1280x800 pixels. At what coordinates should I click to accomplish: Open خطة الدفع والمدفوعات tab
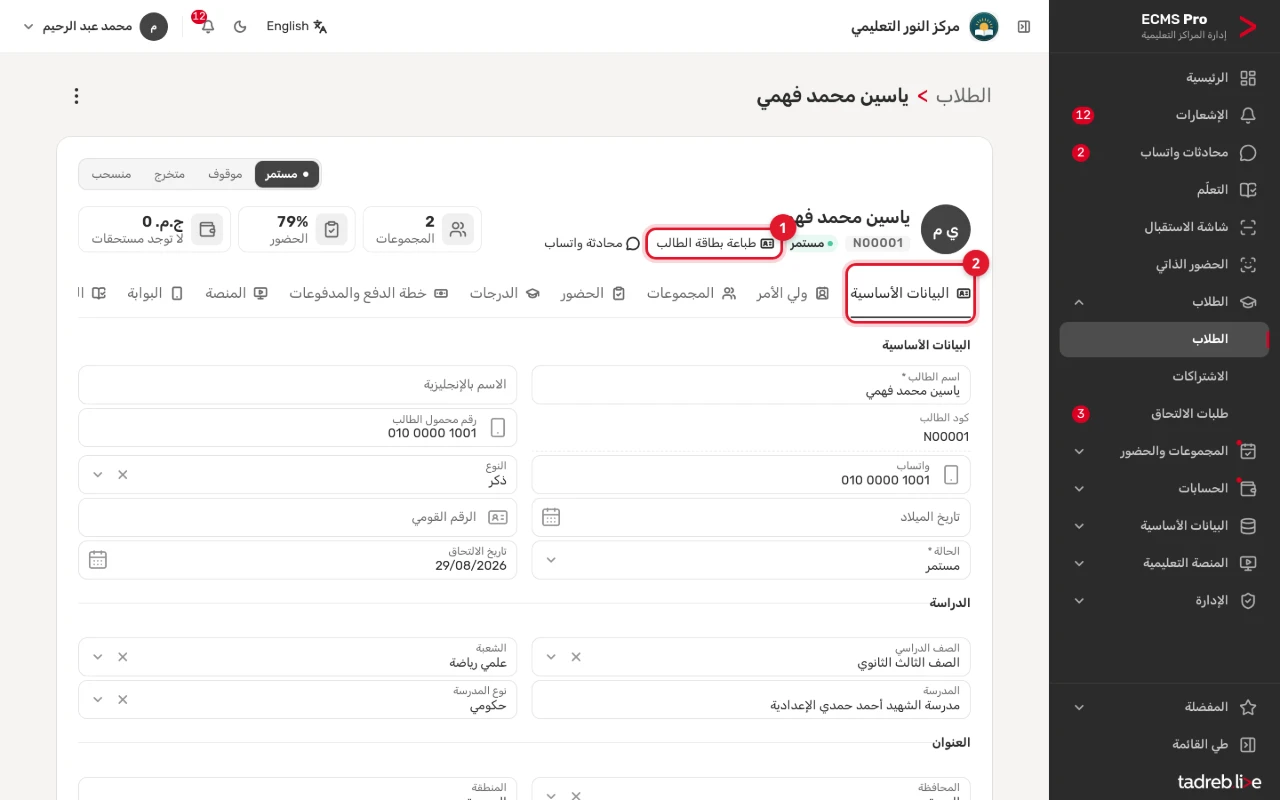pyautogui.click(x=369, y=293)
